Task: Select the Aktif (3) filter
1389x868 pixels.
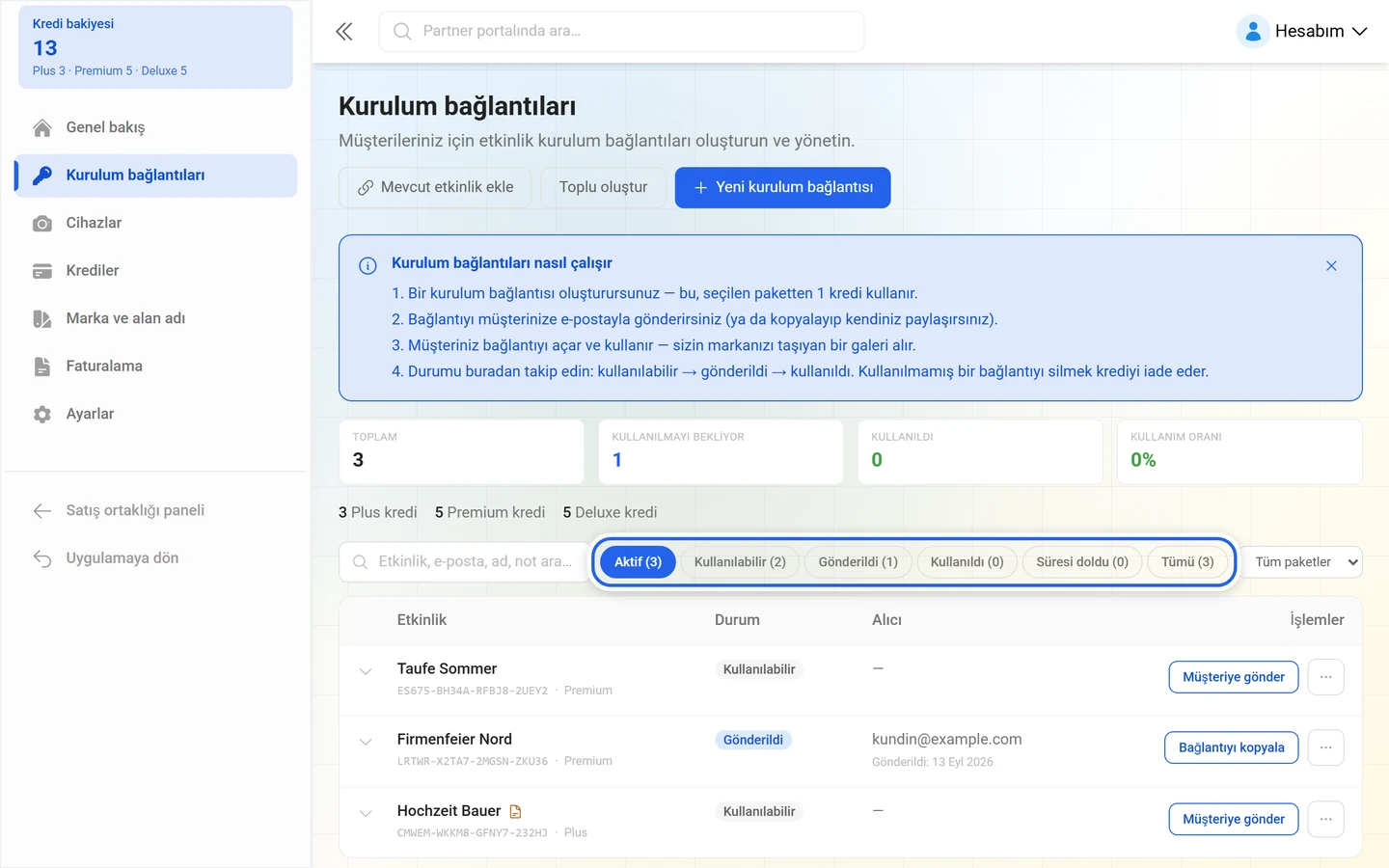Action: pyautogui.click(x=638, y=562)
